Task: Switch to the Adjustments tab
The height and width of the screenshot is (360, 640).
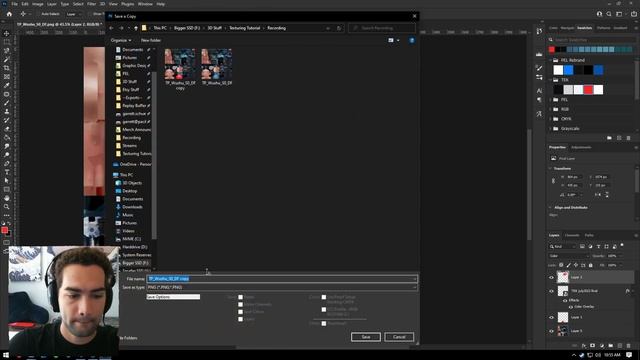Action: click(581, 147)
